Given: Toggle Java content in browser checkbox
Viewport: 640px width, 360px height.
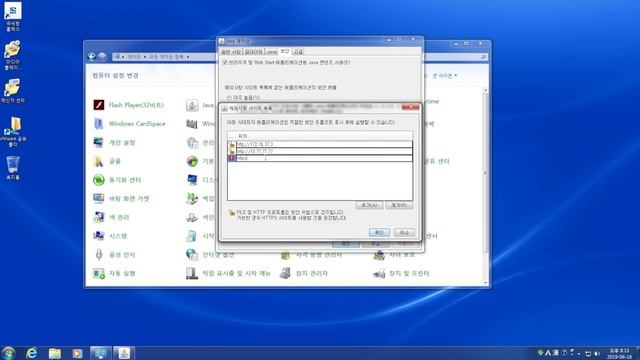Looking at the screenshot, I should (x=225, y=62).
